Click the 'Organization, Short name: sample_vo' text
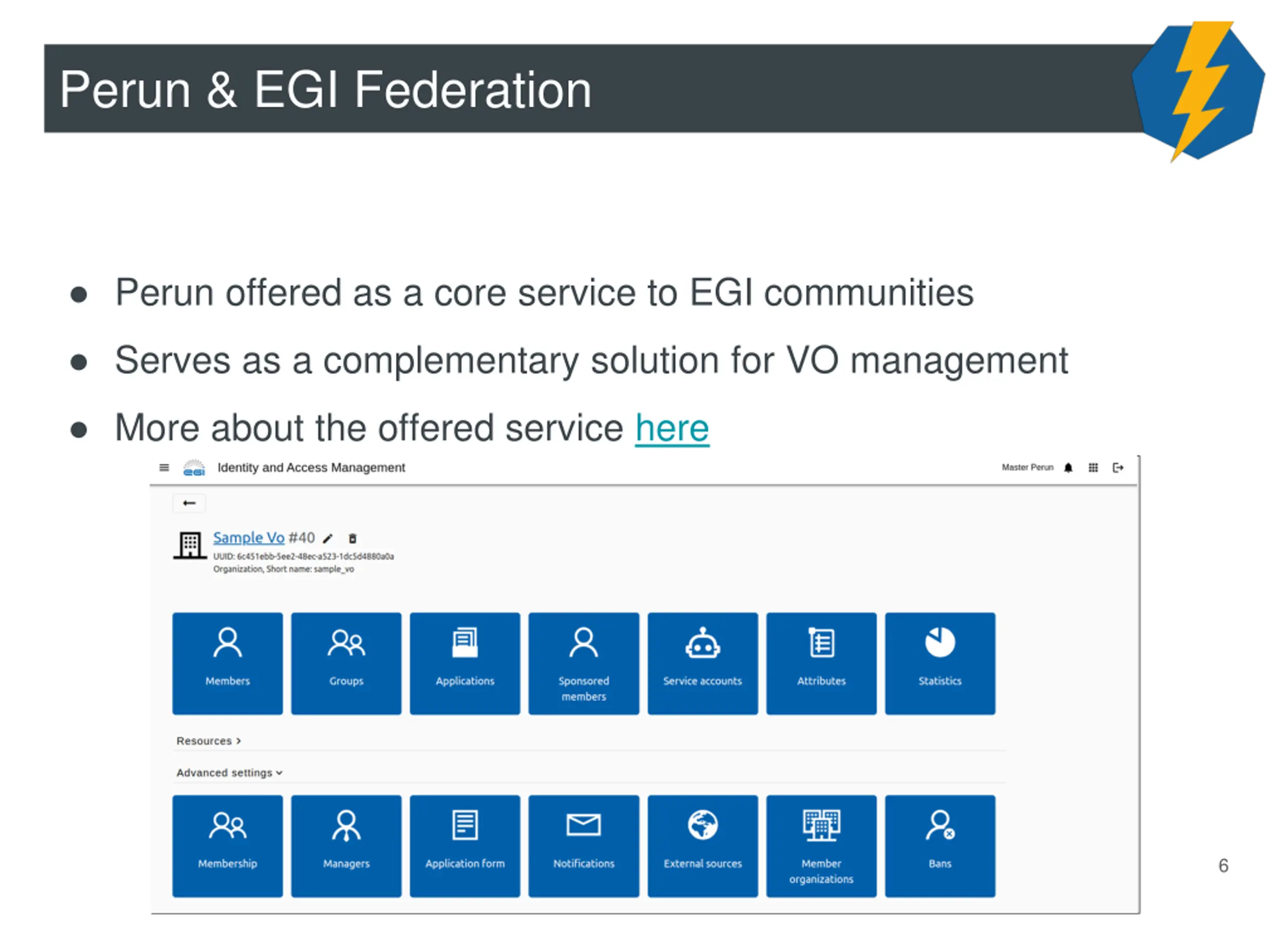This screenshot has width=1288, height=932. pyautogui.click(x=284, y=569)
